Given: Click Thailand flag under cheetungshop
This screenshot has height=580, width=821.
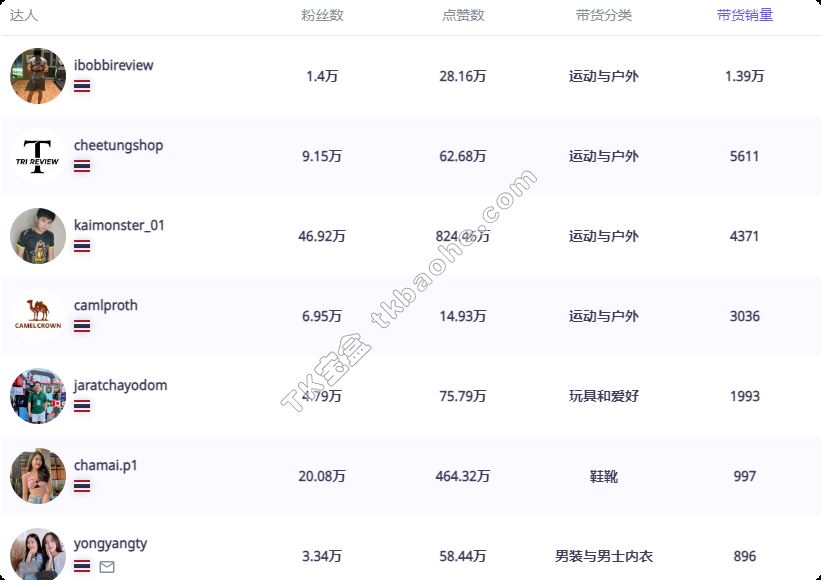Looking at the screenshot, I should (82, 166).
